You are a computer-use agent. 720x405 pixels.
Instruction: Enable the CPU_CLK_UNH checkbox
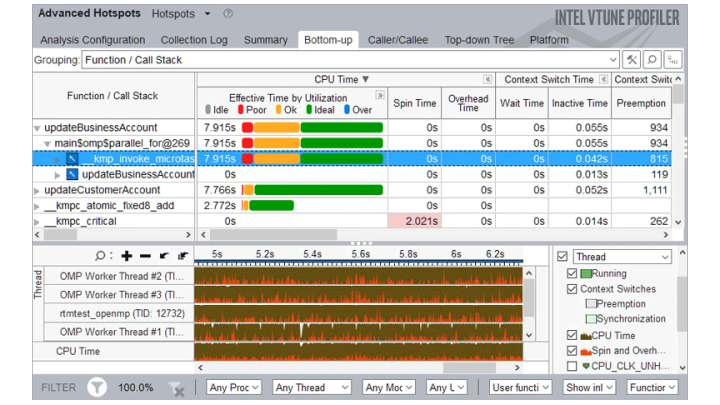572,366
